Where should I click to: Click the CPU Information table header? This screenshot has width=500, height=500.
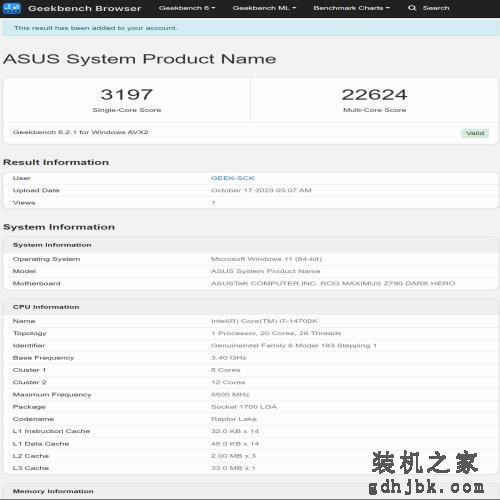click(46, 307)
